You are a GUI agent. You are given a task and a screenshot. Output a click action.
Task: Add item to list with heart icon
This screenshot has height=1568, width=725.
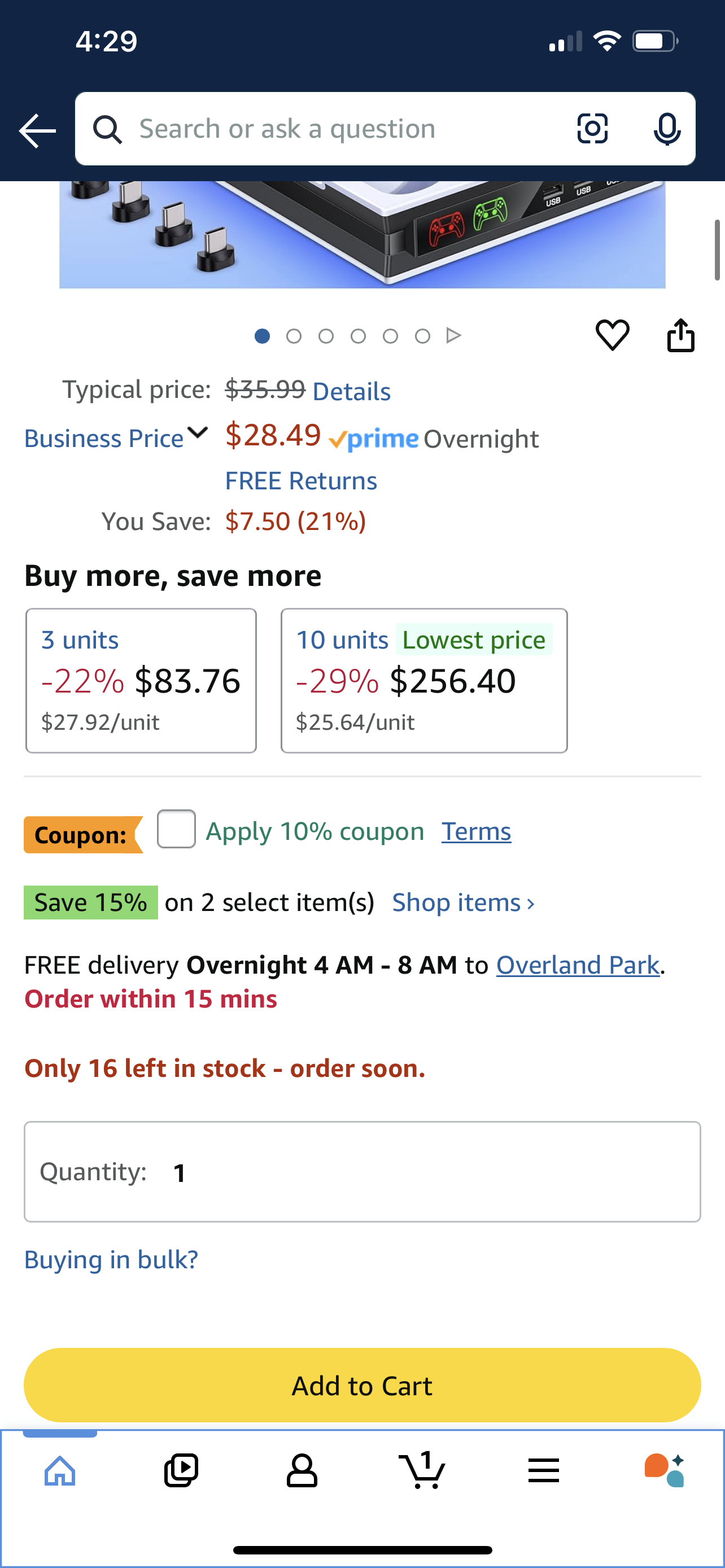coord(612,335)
